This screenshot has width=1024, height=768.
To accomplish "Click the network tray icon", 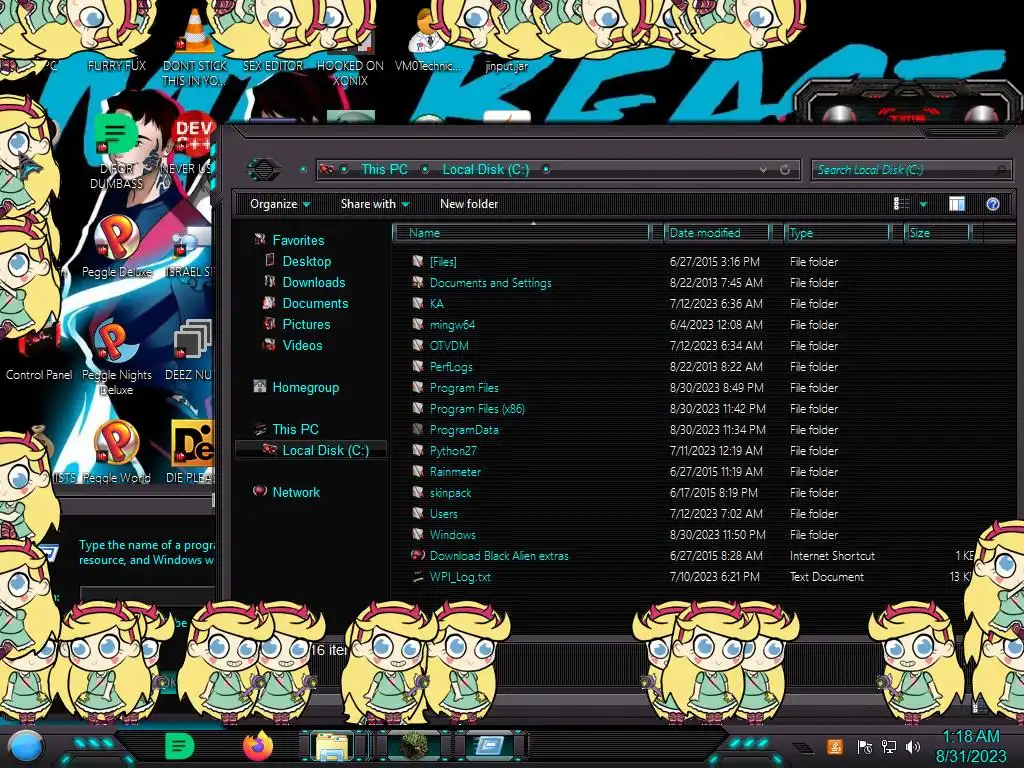I will pos(889,746).
